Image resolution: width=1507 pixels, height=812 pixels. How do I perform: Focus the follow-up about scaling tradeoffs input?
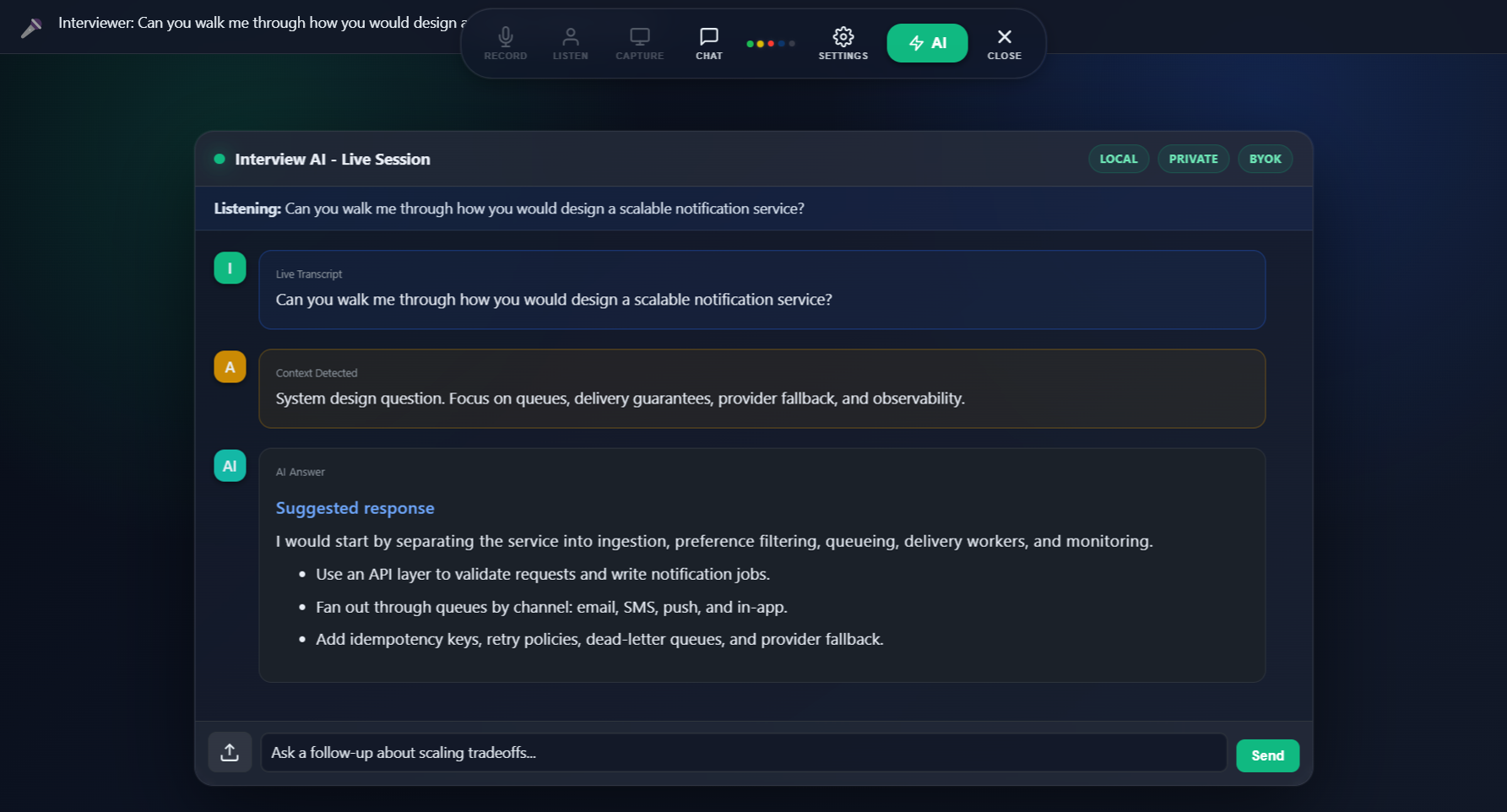tap(743, 752)
